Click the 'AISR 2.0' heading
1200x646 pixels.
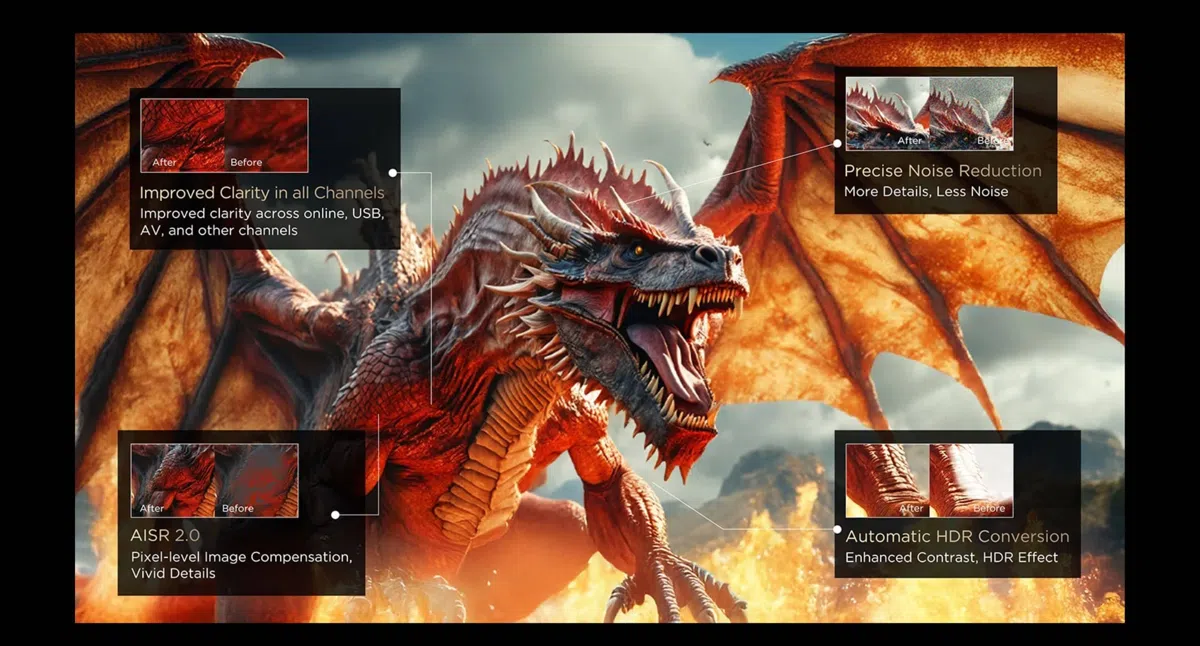coord(164,535)
